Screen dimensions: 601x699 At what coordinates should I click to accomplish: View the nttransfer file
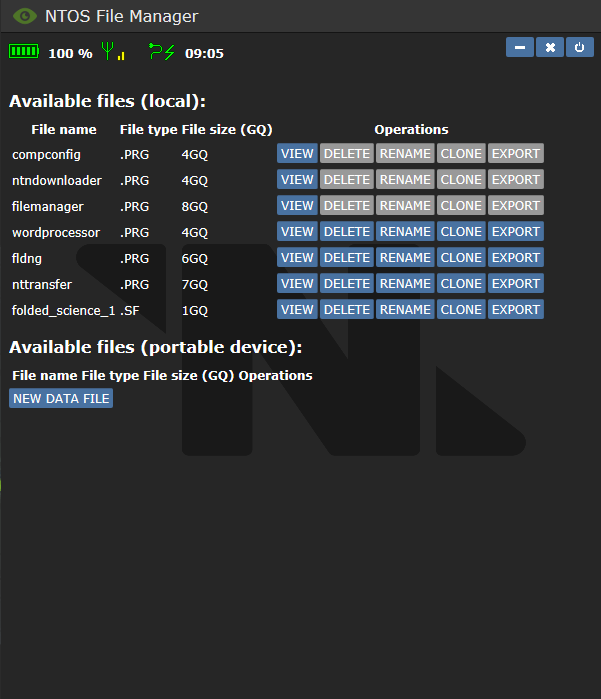pyautogui.click(x=297, y=284)
